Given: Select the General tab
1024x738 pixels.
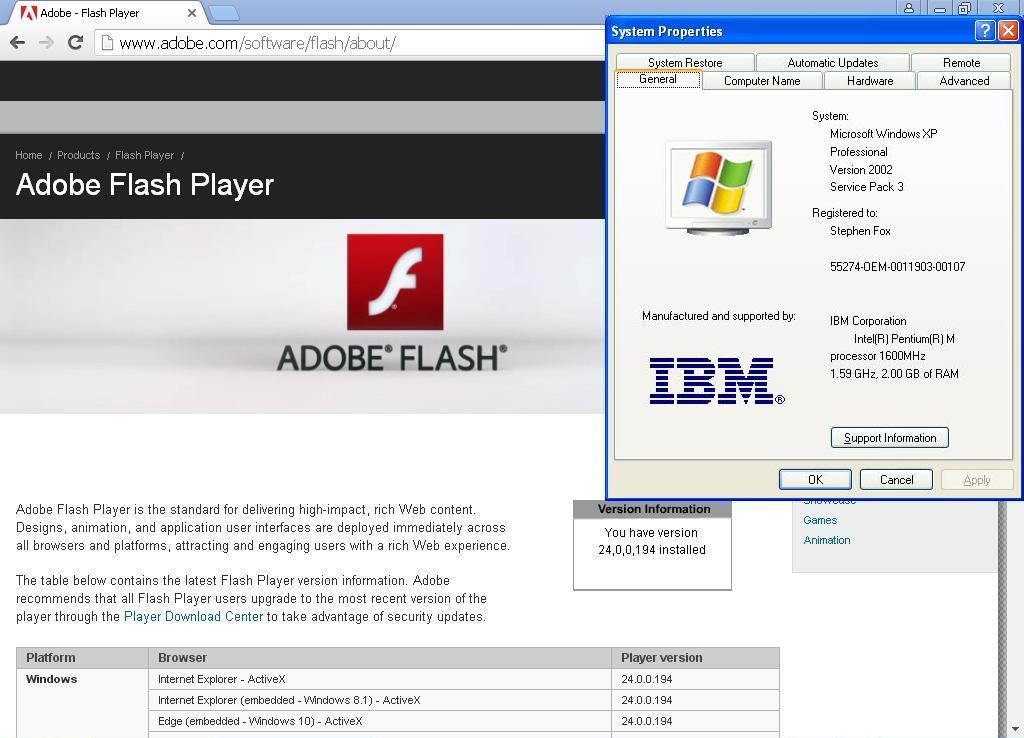Looking at the screenshot, I should click(658, 79).
